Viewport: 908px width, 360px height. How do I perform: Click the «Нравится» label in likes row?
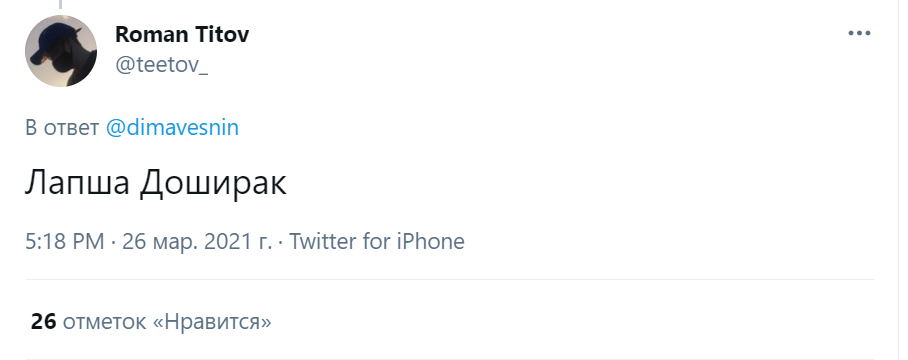(x=212, y=322)
